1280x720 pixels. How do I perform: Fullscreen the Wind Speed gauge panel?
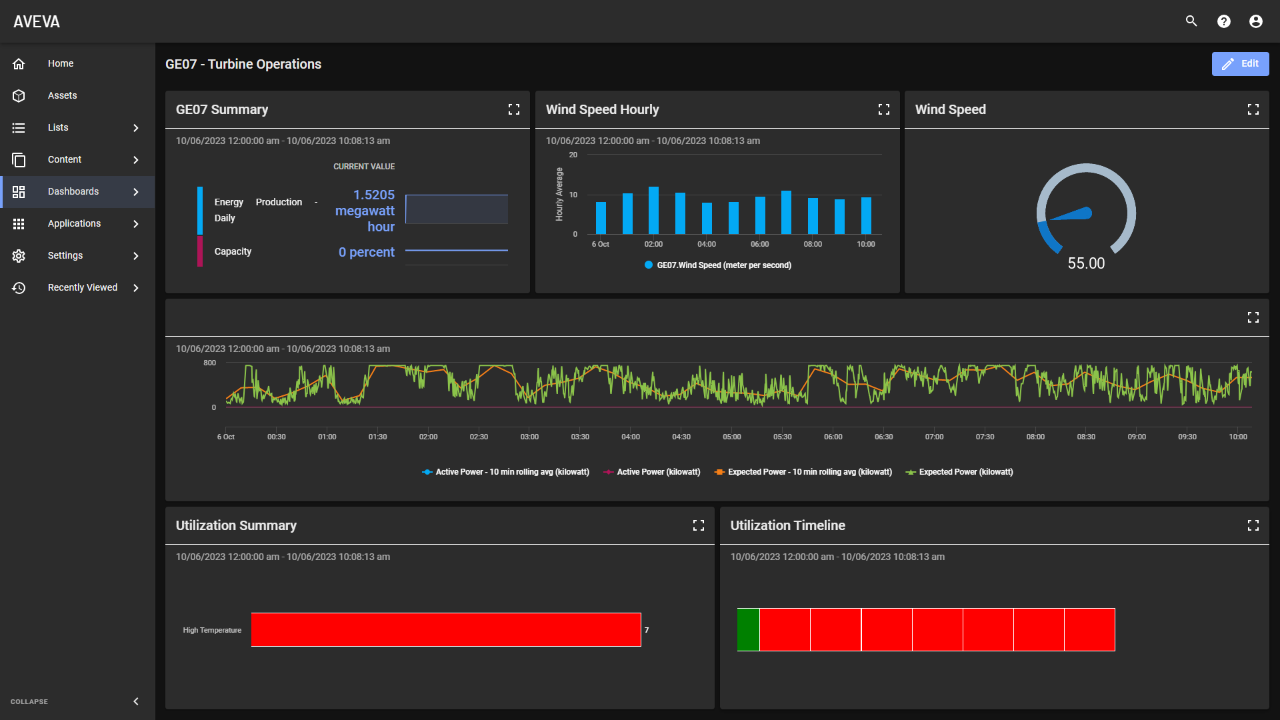pyautogui.click(x=1253, y=110)
